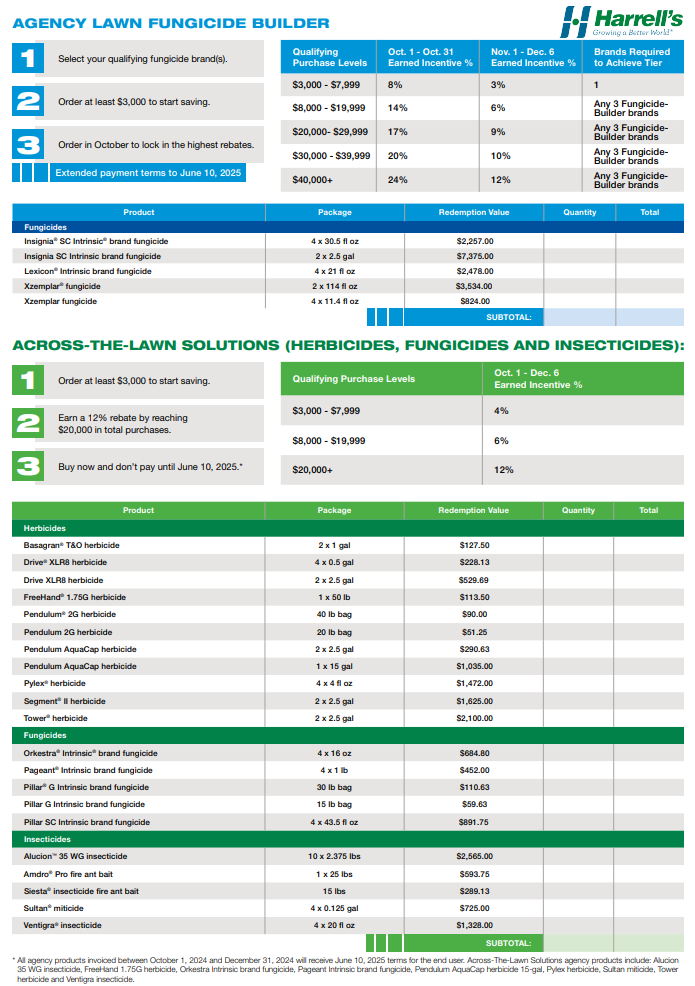Click the green 'Qualifying Purchase Levels' header

(382, 379)
